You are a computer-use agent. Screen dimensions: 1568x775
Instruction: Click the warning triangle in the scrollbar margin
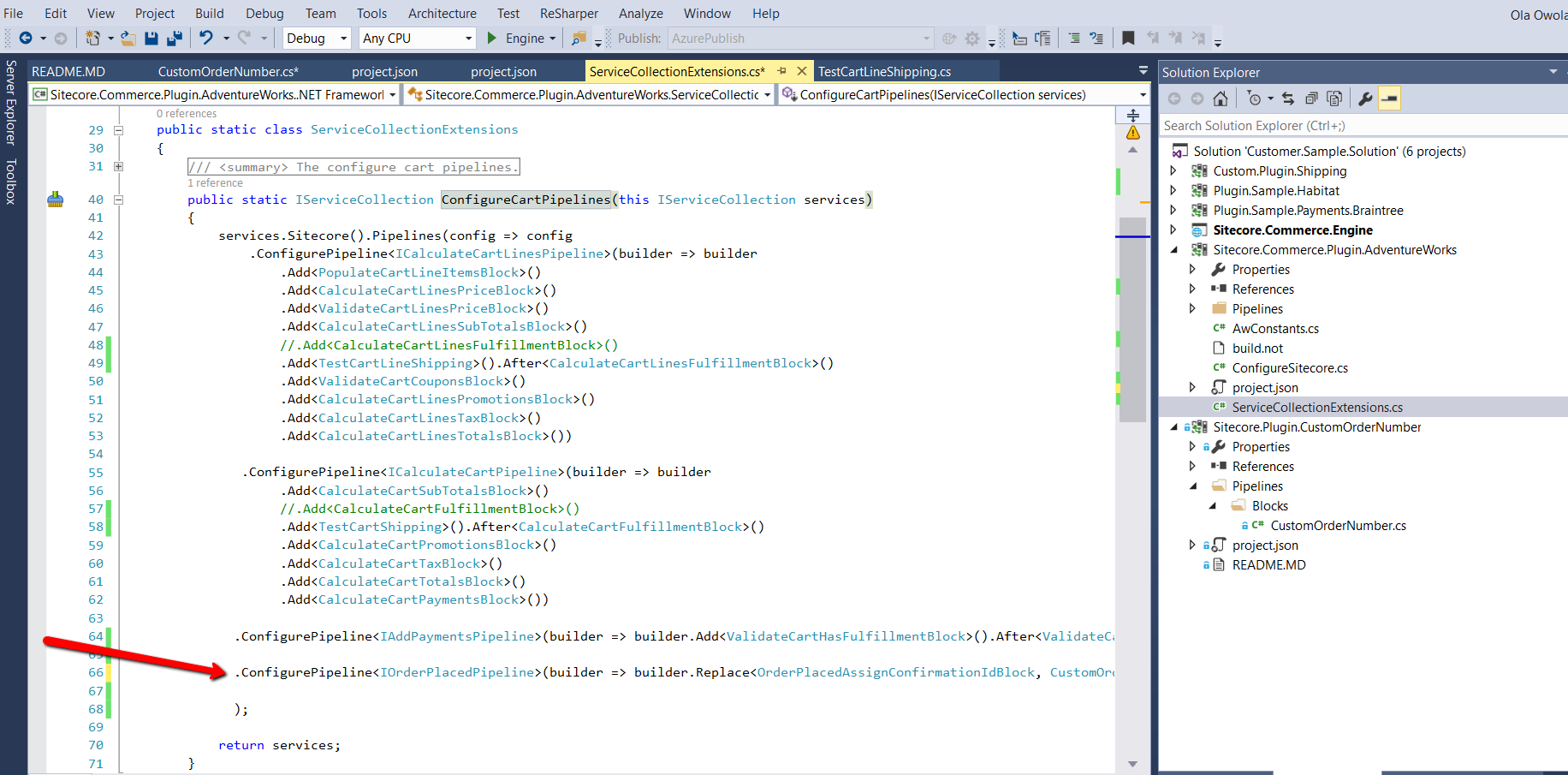pyautogui.click(x=1133, y=133)
